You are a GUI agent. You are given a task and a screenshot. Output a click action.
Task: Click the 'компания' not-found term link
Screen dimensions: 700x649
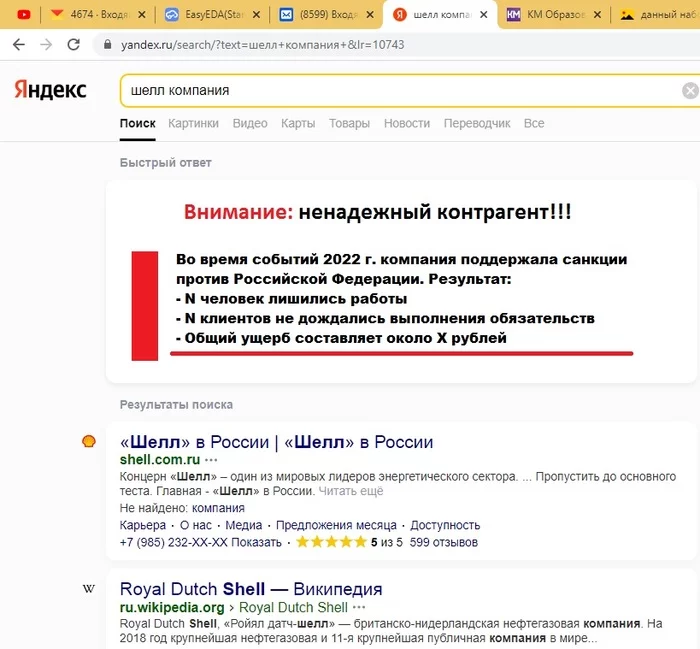point(218,508)
